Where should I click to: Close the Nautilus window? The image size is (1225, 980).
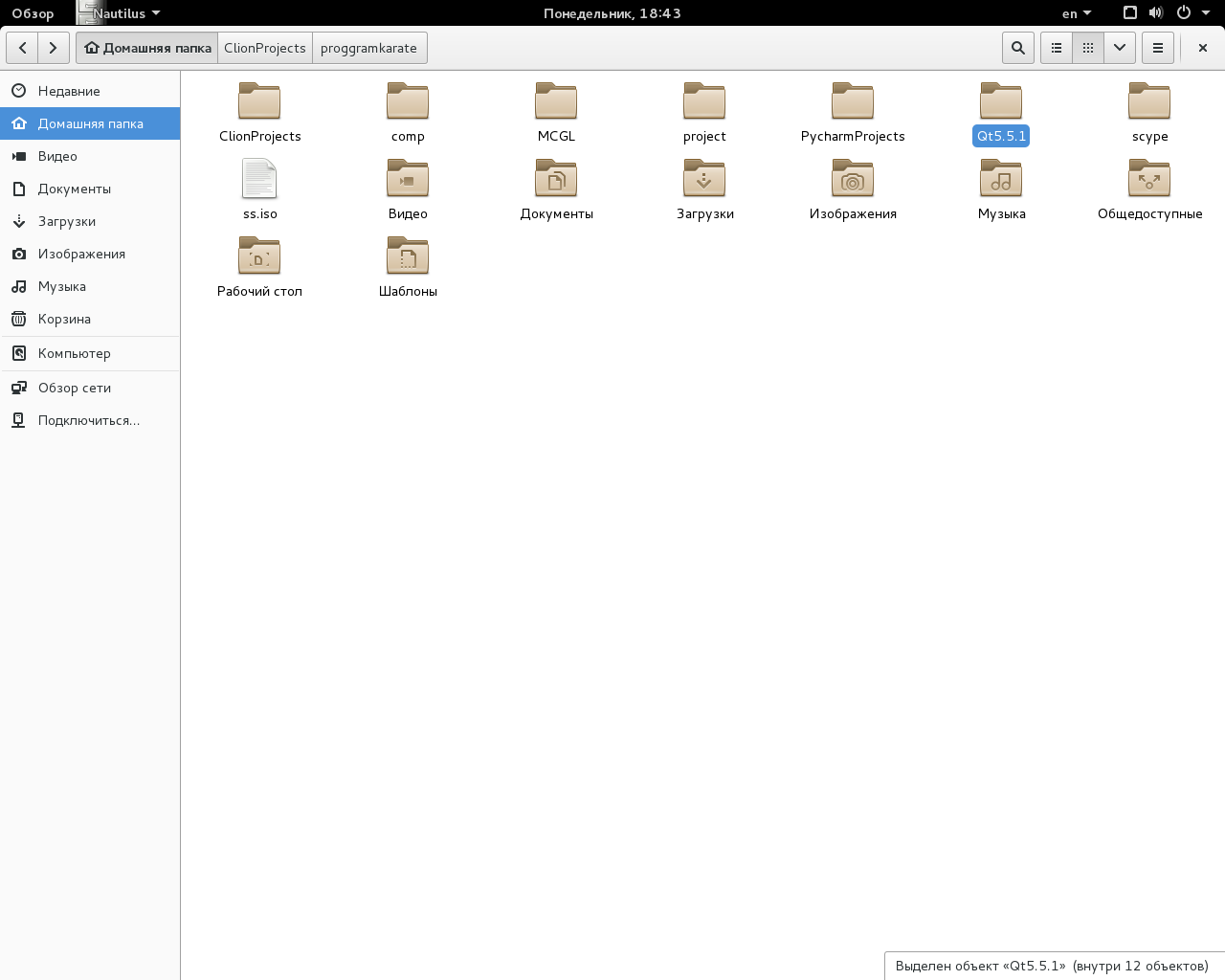tap(1203, 48)
